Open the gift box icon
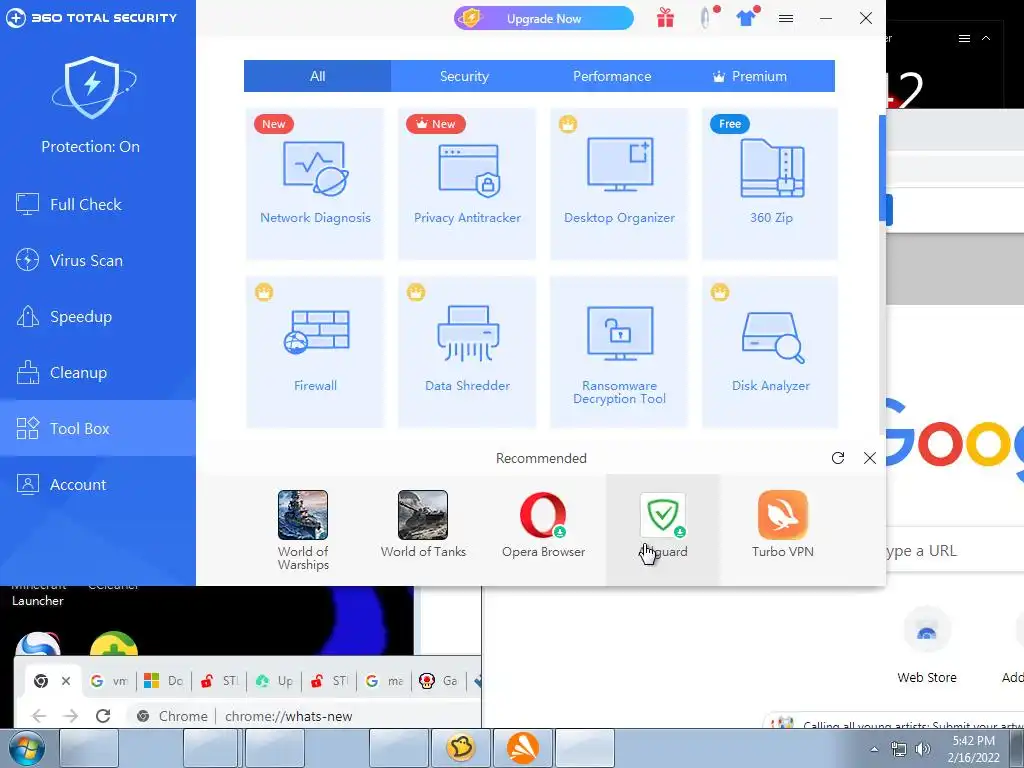1024x768 pixels. [x=665, y=18]
